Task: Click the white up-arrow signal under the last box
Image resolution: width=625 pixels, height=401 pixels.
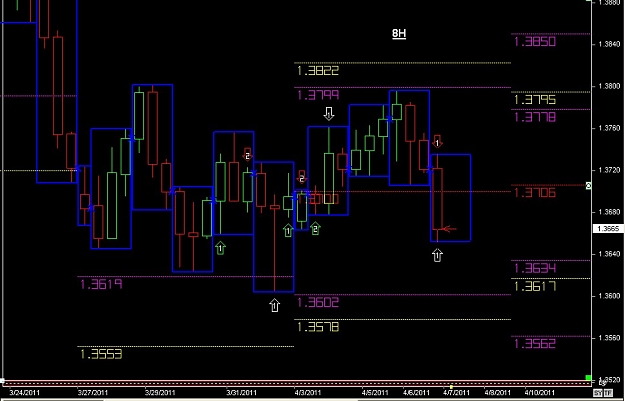Action: click(437, 256)
